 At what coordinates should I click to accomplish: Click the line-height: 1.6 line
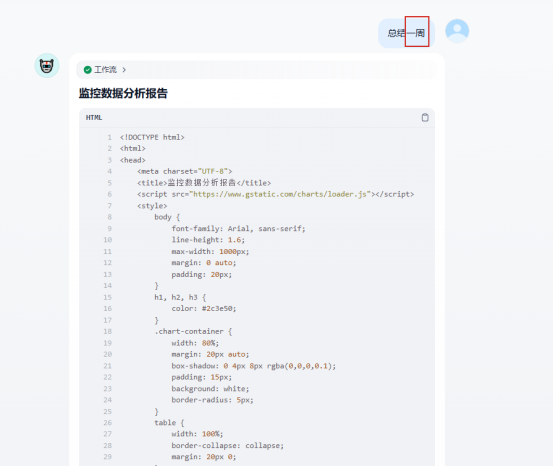click(x=208, y=240)
